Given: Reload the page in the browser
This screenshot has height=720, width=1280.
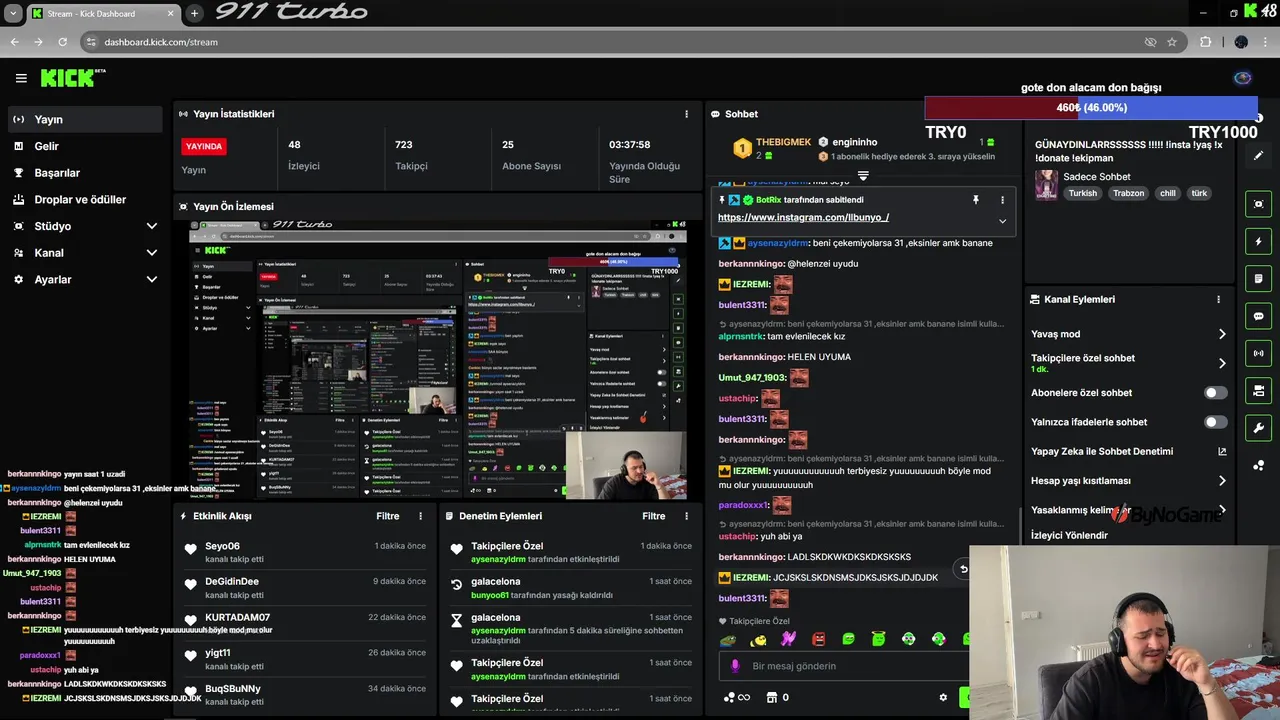Looking at the screenshot, I should pos(62,42).
